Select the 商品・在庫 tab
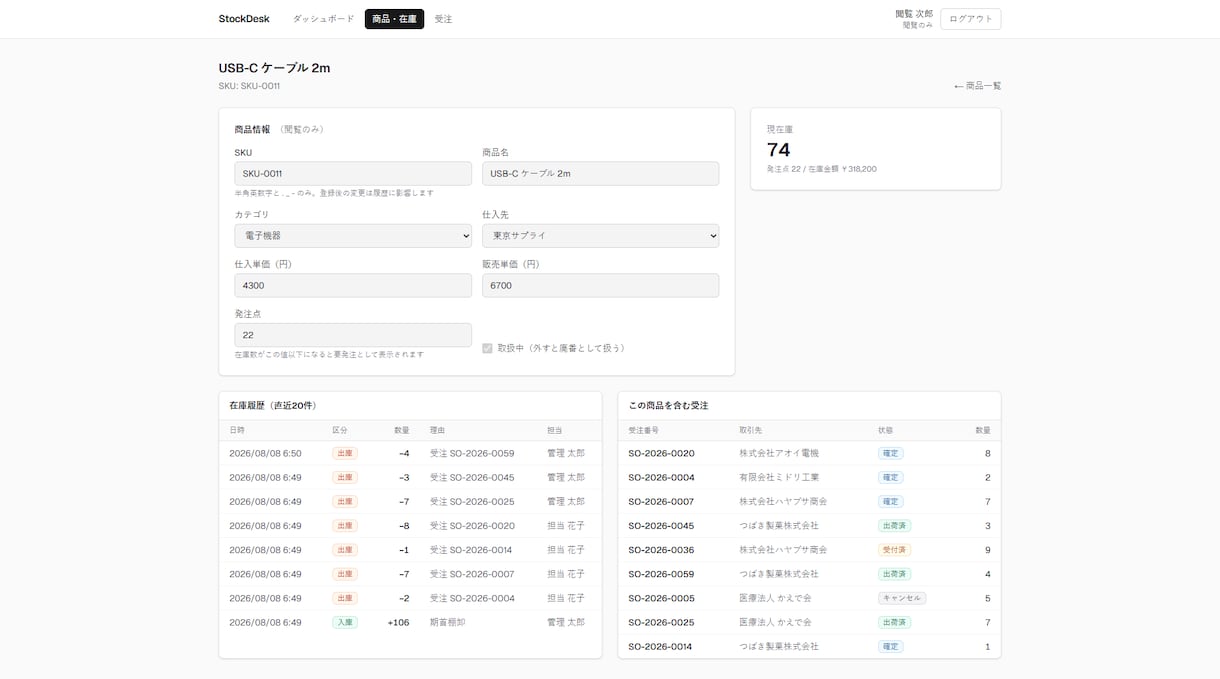 point(394,19)
